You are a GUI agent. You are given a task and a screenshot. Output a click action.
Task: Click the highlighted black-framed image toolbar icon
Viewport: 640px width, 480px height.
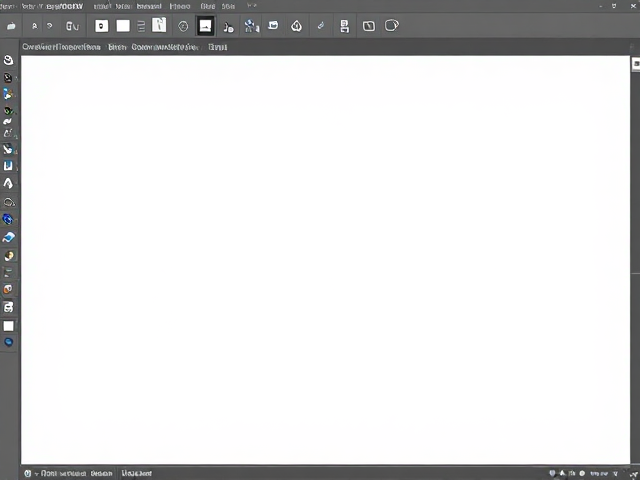click(205, 26)
